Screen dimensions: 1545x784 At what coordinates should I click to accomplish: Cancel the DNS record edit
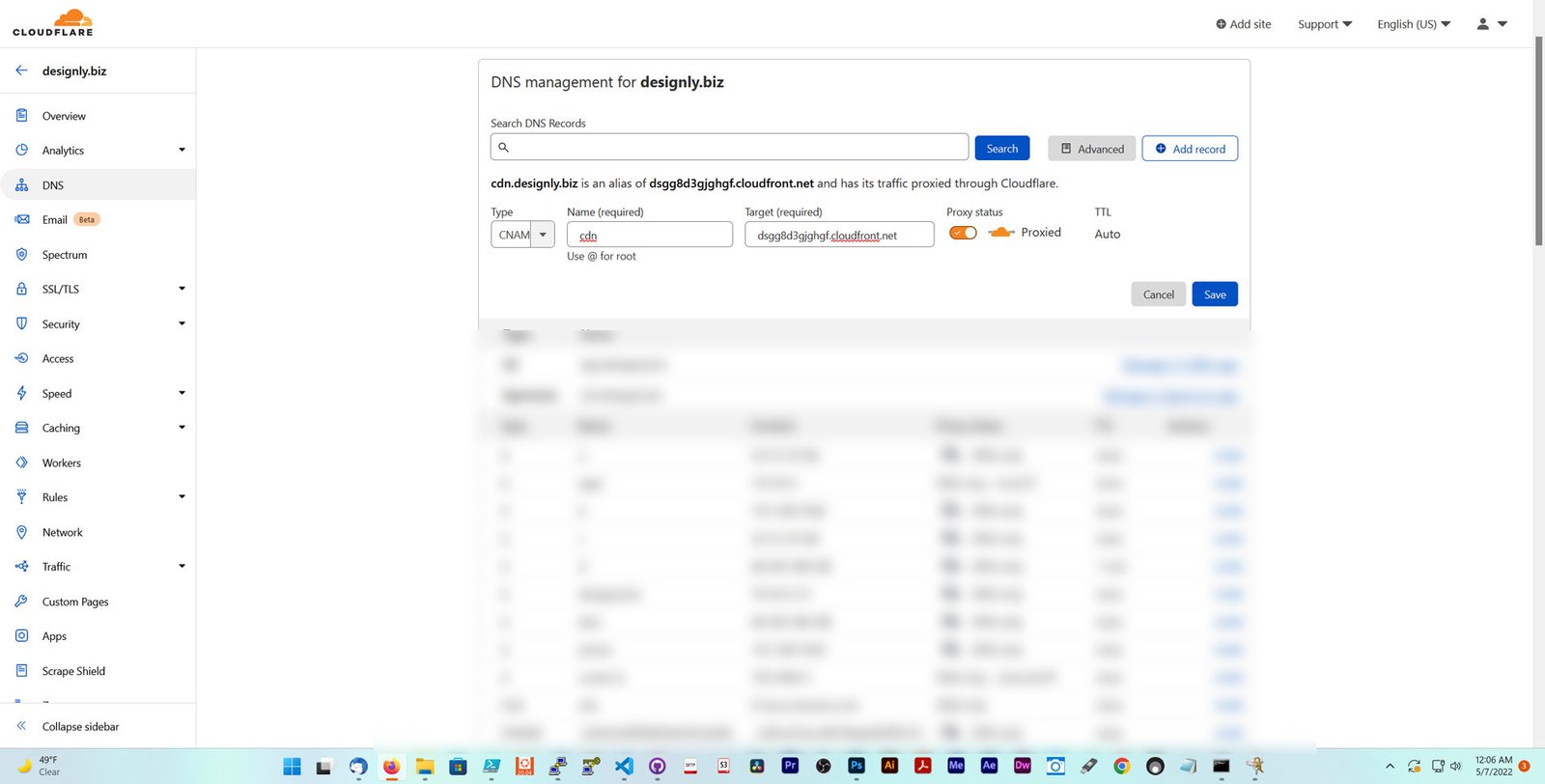1158,294
